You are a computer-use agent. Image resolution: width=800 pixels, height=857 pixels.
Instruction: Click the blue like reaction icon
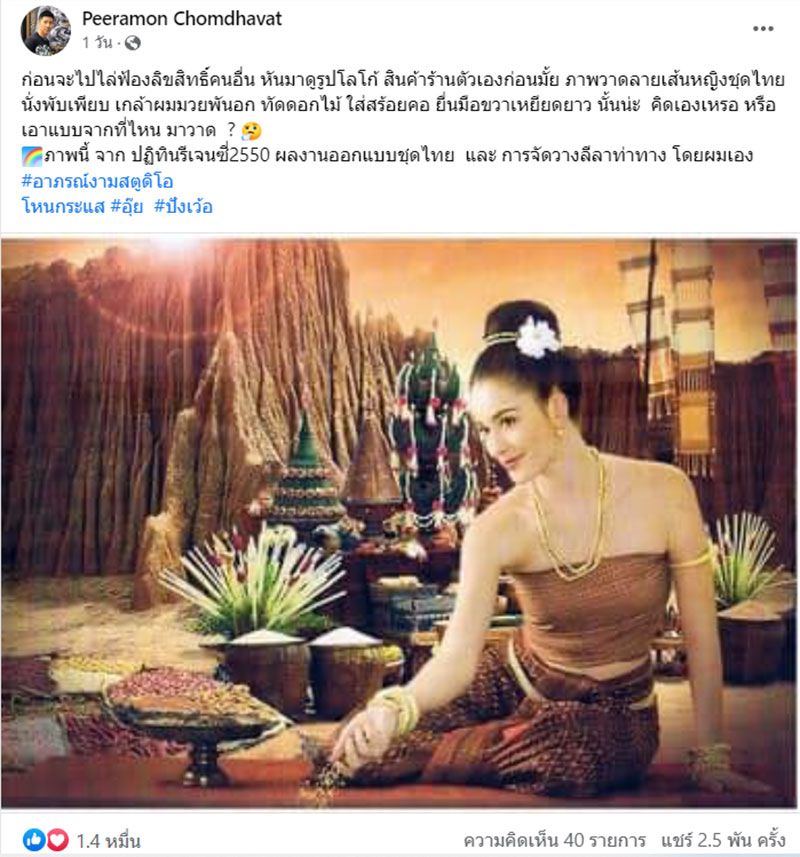pos(34,839)
